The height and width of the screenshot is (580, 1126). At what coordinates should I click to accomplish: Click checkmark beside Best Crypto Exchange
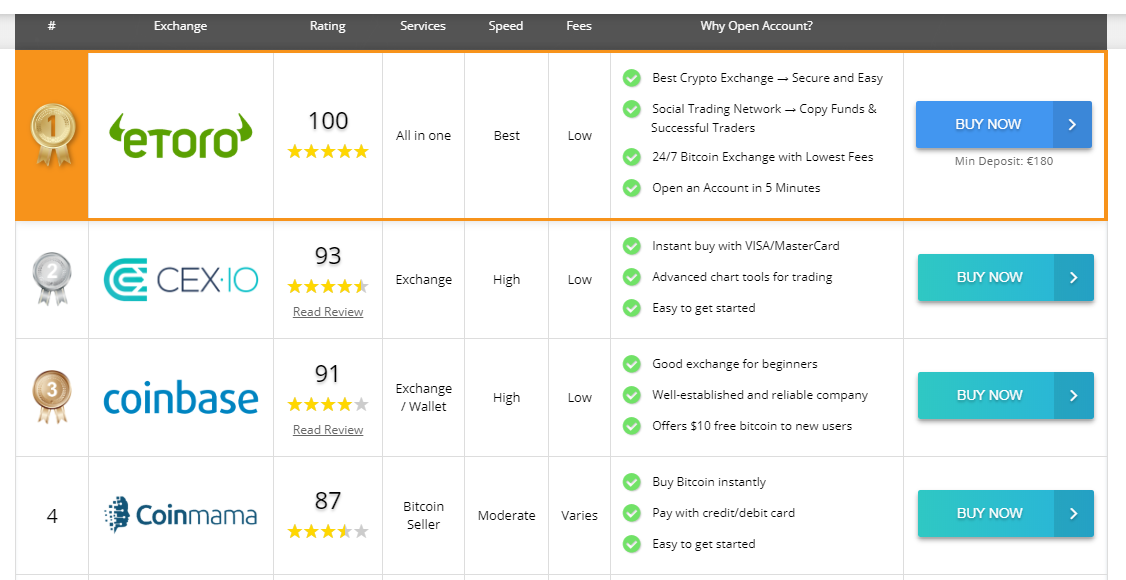[631, 78]
